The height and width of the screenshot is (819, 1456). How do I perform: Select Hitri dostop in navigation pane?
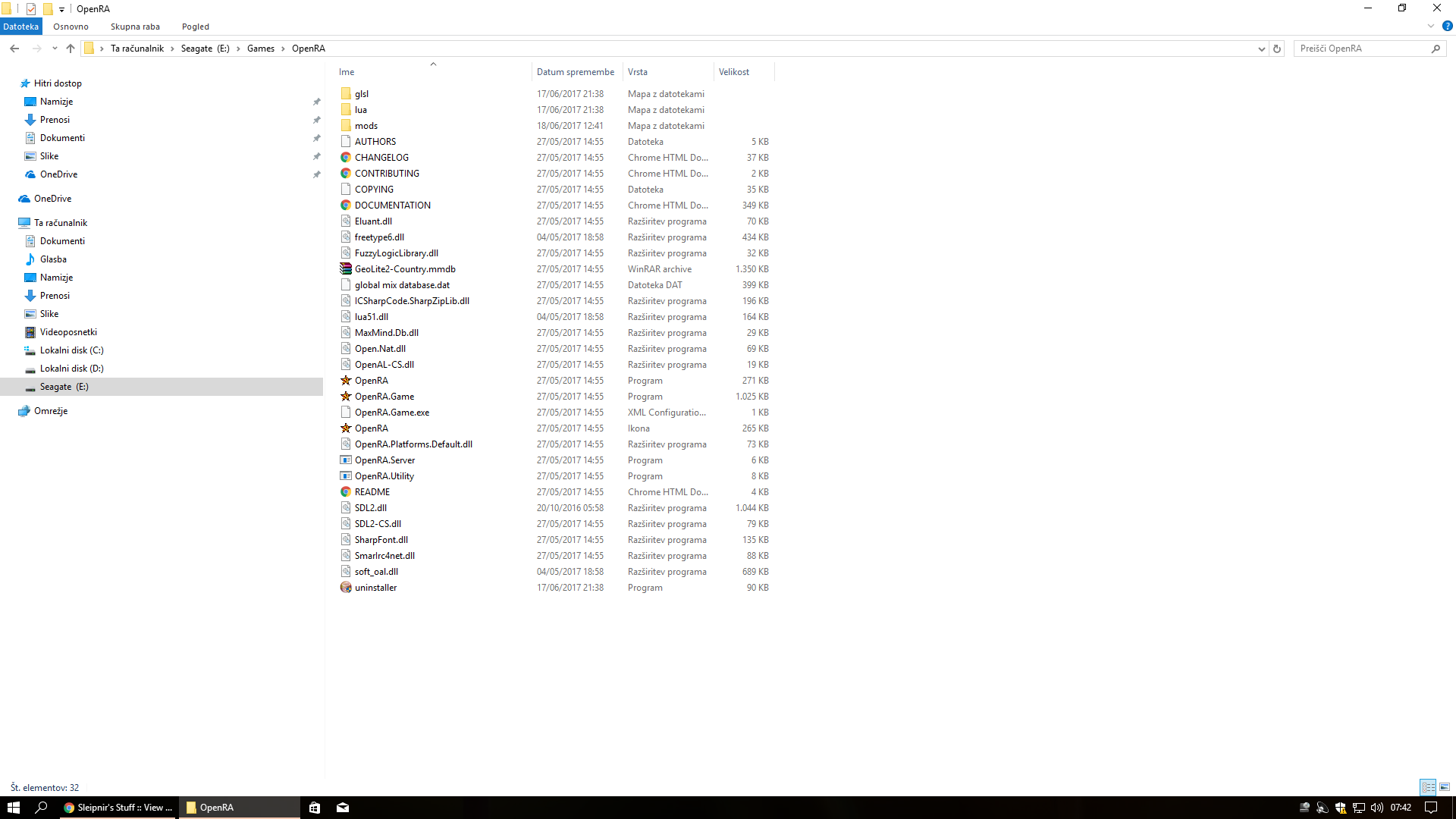58,83
